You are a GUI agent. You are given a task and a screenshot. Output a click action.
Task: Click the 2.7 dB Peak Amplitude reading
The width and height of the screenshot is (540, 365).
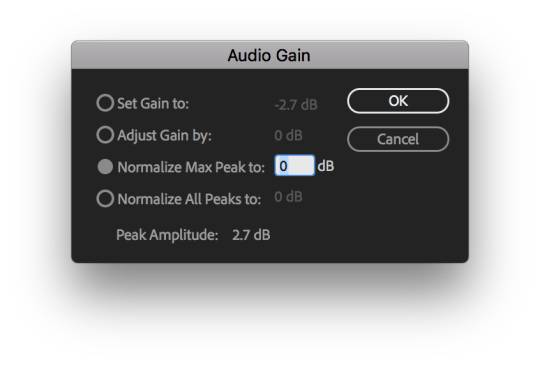pos(251,235)
